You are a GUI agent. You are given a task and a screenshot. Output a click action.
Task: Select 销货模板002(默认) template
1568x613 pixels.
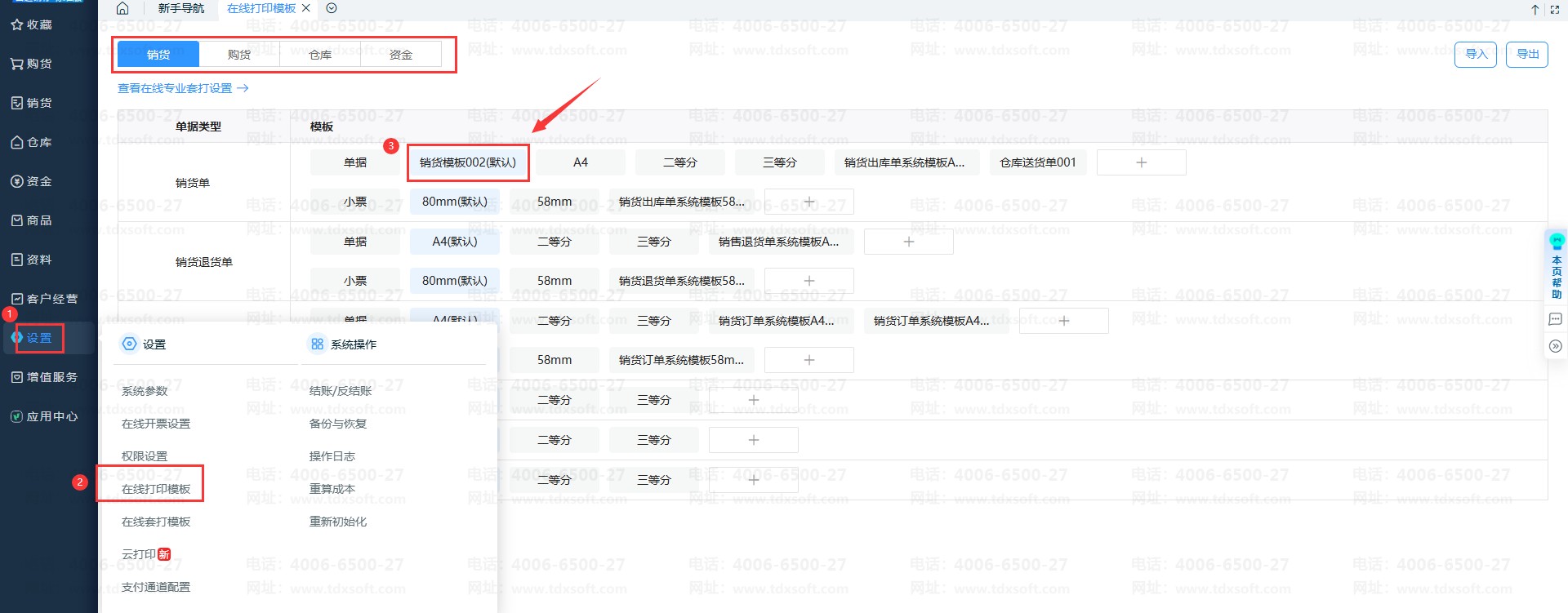click(468, 162)
